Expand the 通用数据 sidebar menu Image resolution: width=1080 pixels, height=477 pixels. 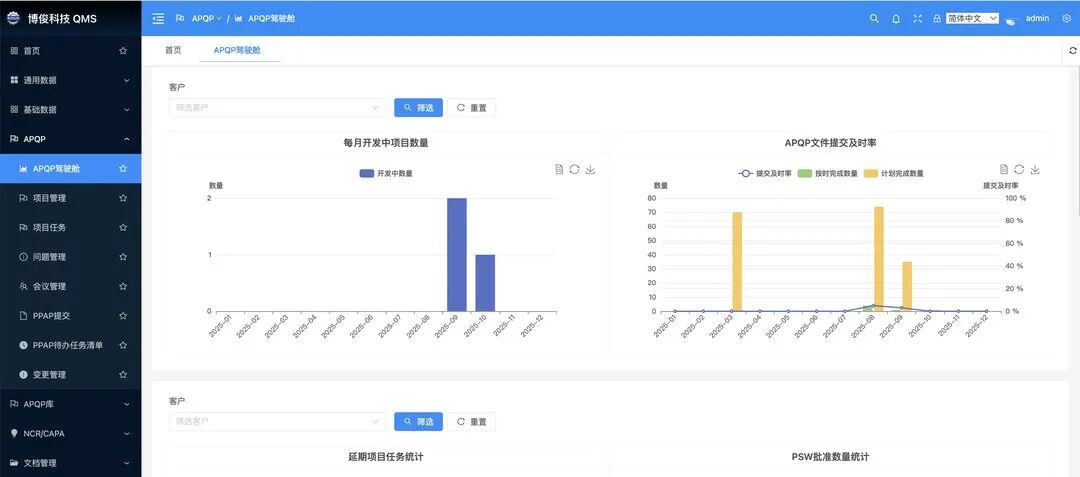click(70, 80)
